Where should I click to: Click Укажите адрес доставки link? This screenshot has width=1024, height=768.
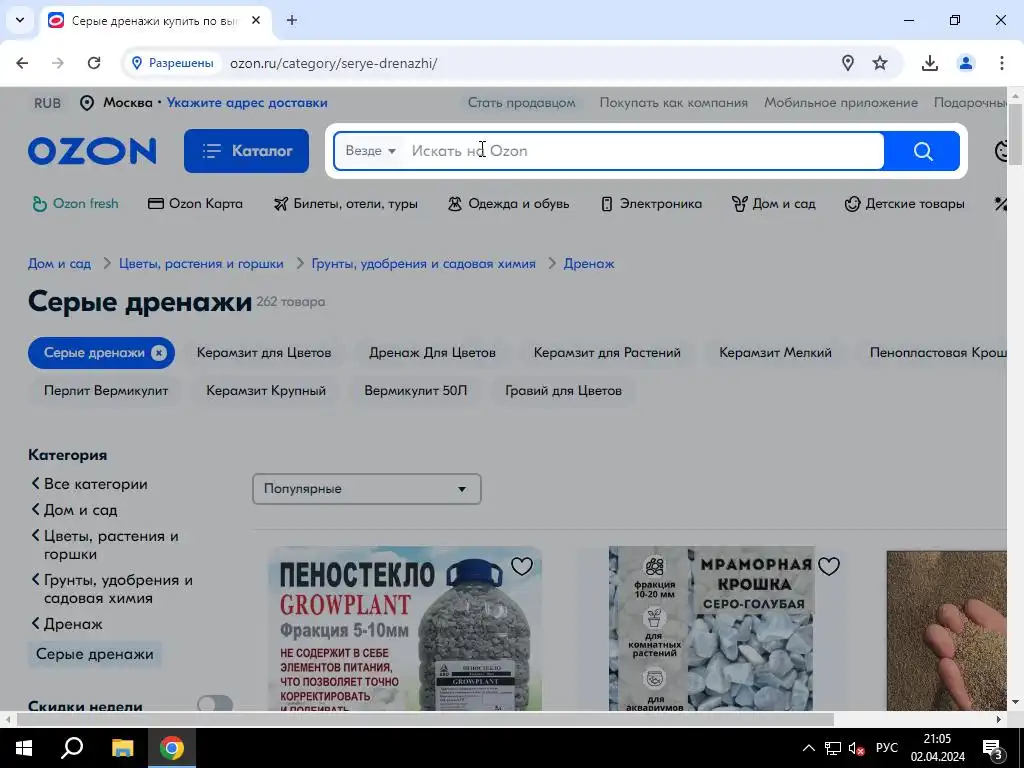tap(247, 103)
